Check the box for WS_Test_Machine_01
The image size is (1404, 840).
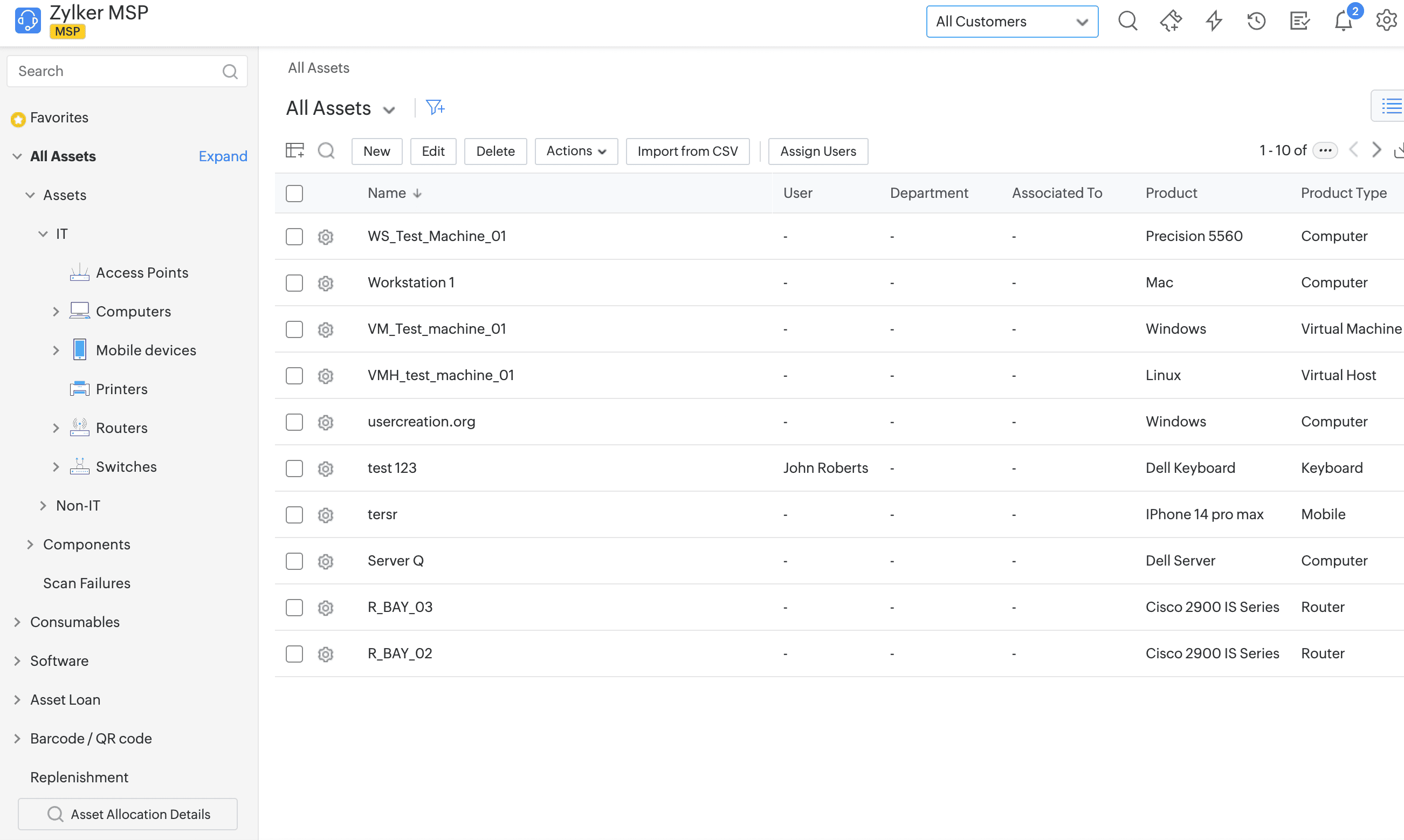point(294,236)
